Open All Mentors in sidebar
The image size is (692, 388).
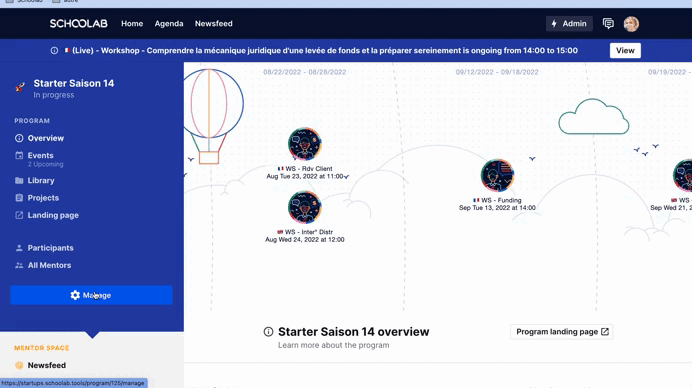point(49,265)
